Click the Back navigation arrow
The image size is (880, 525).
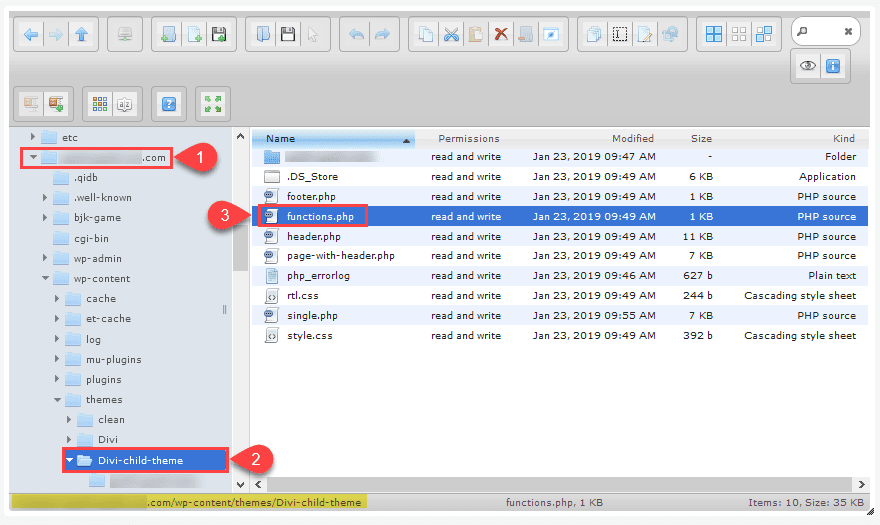pos(31,34)
